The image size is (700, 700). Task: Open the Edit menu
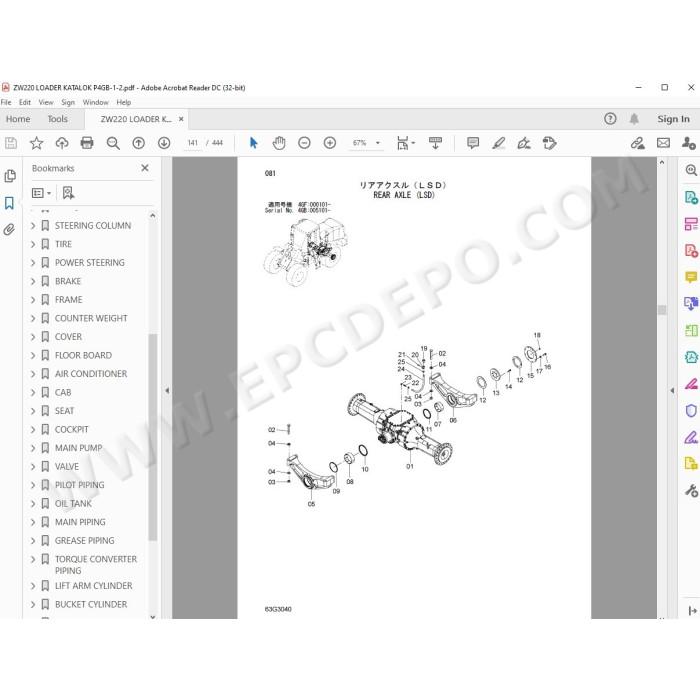tap(25, 102)
